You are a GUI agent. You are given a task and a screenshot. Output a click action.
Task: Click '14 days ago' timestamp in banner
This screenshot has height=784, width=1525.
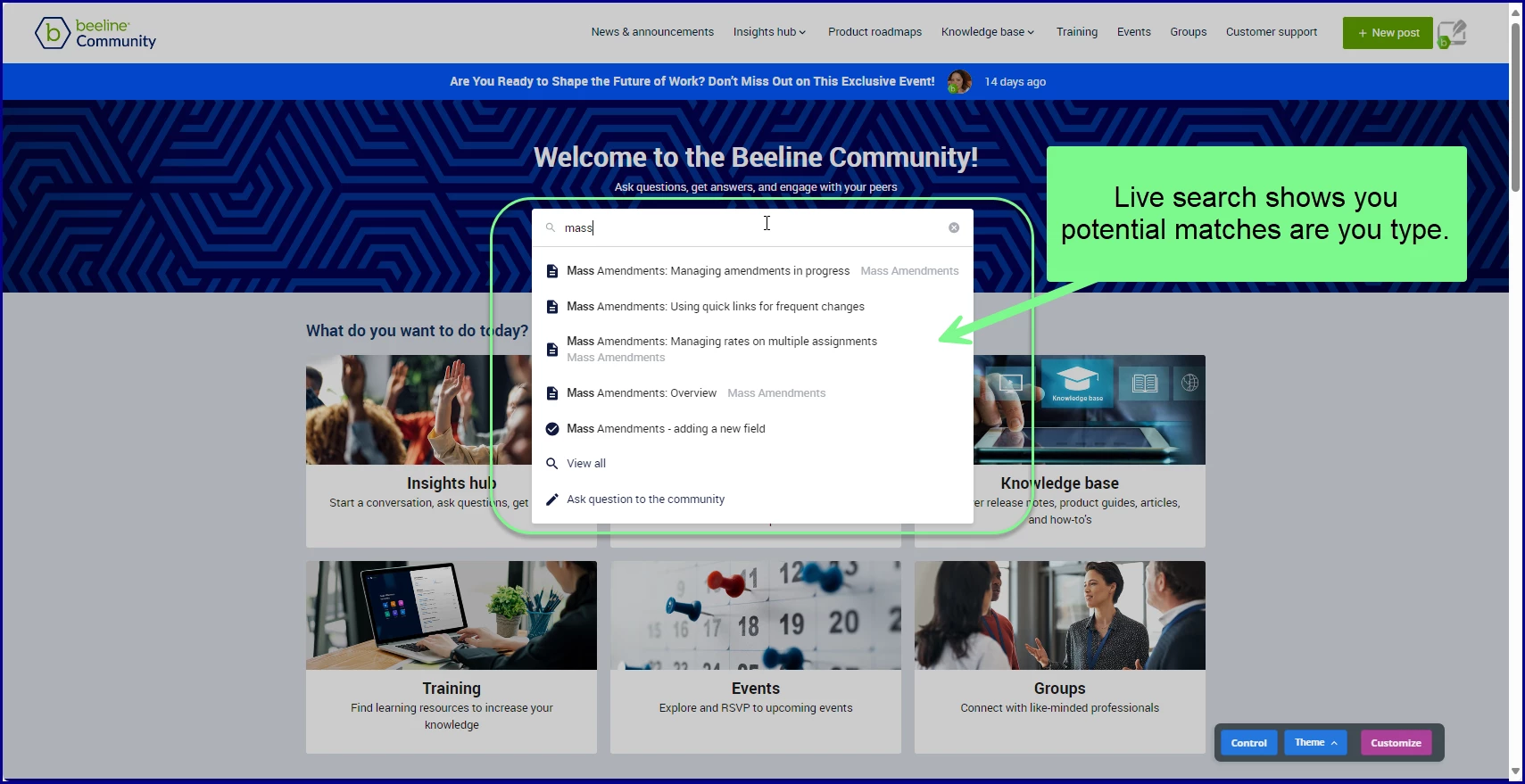[x=1015, y=82]
